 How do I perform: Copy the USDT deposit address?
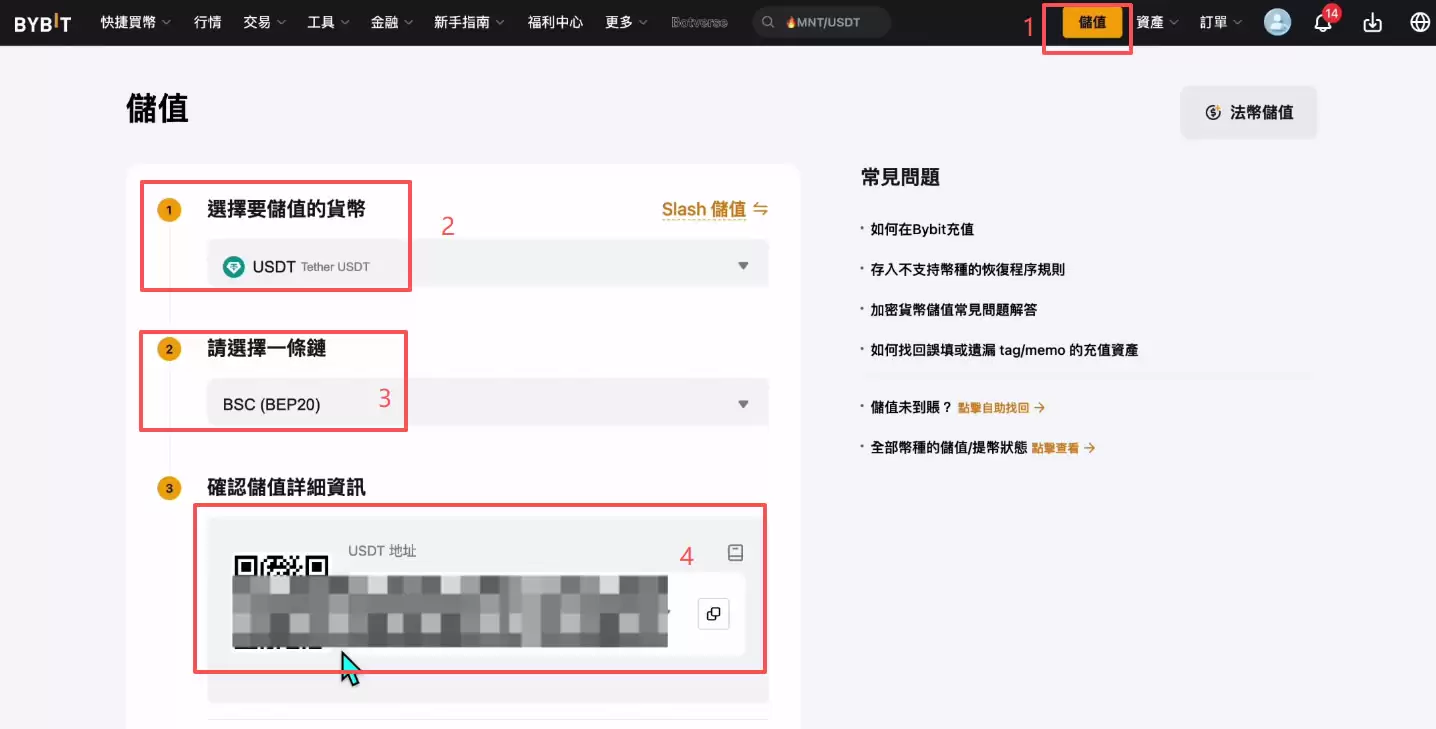click(x=713, y=613)
